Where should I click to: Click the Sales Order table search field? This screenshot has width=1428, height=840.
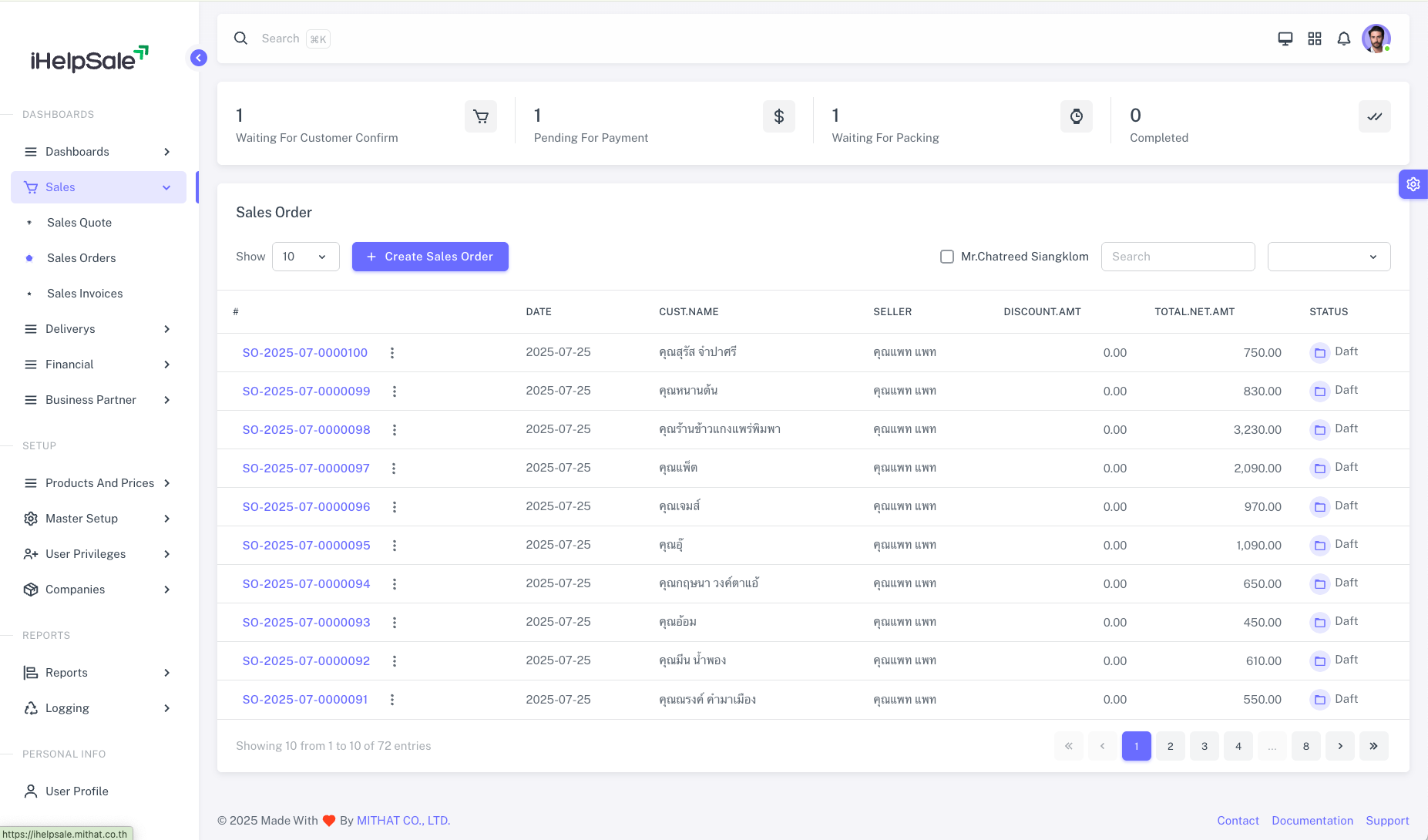click(1177, 257)
